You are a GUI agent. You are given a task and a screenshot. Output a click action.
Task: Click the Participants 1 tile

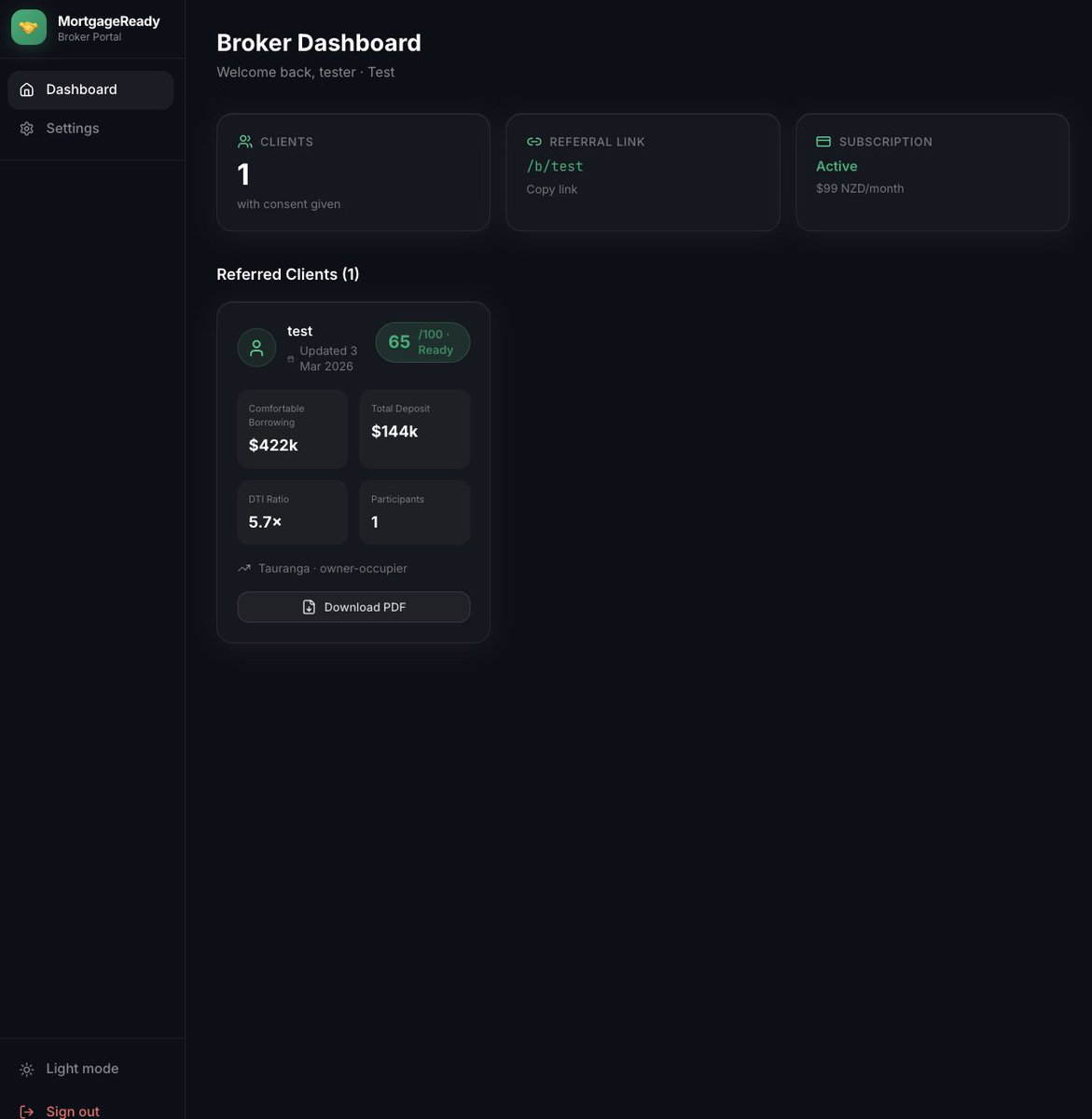coord(415,512)
